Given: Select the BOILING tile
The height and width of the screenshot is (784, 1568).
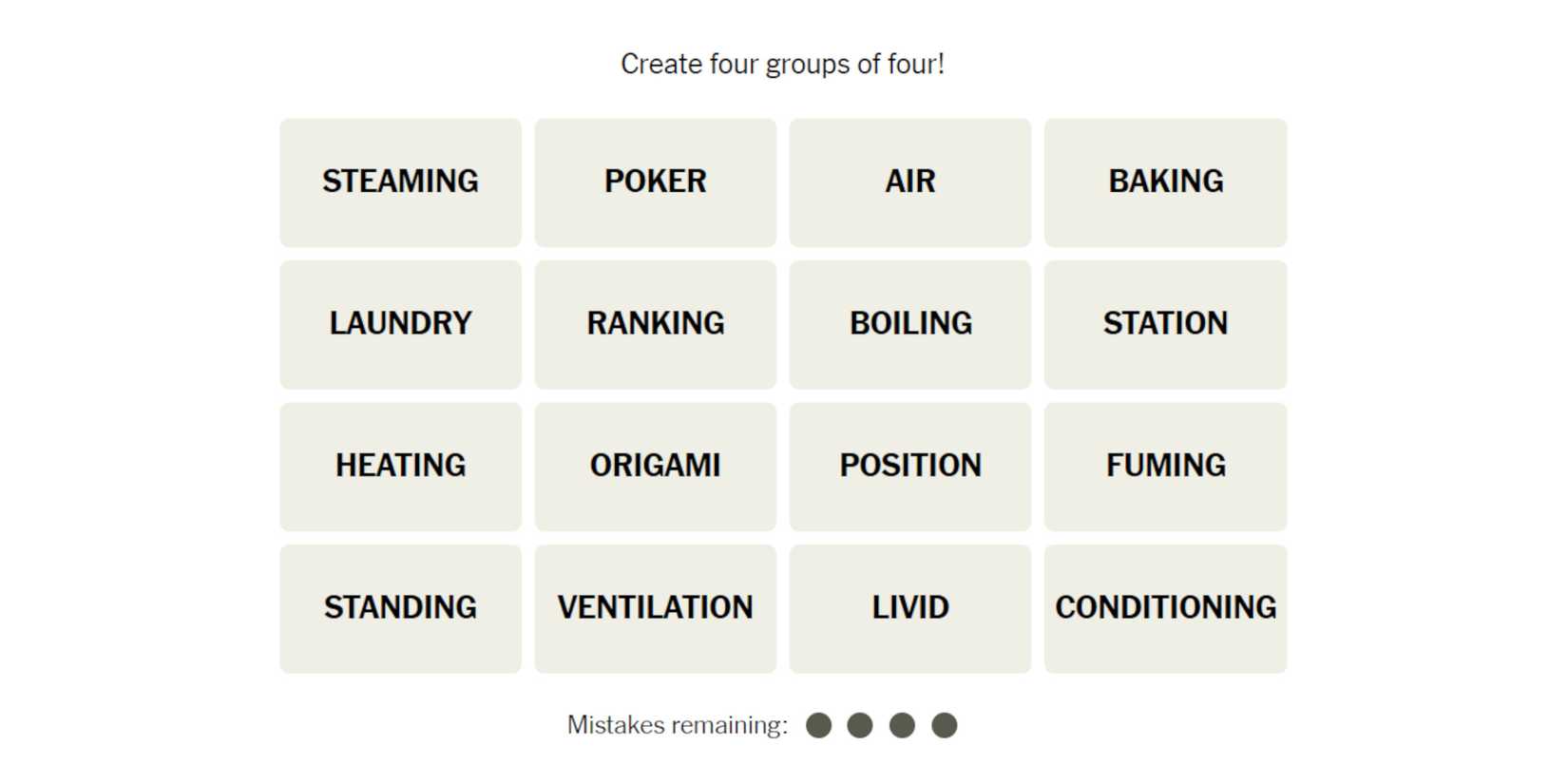Looking at the screenshot, I should click(x=909, y=324).
